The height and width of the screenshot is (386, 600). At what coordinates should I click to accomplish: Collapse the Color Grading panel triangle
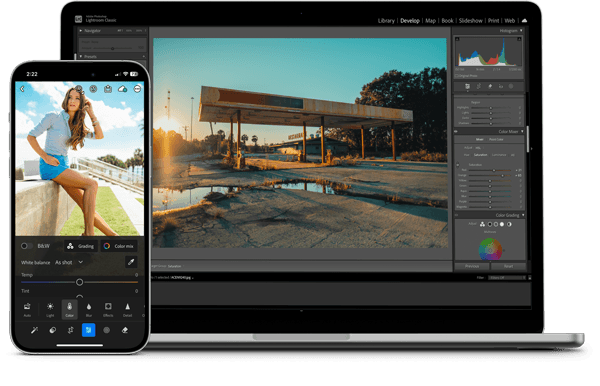pos(523,215)
